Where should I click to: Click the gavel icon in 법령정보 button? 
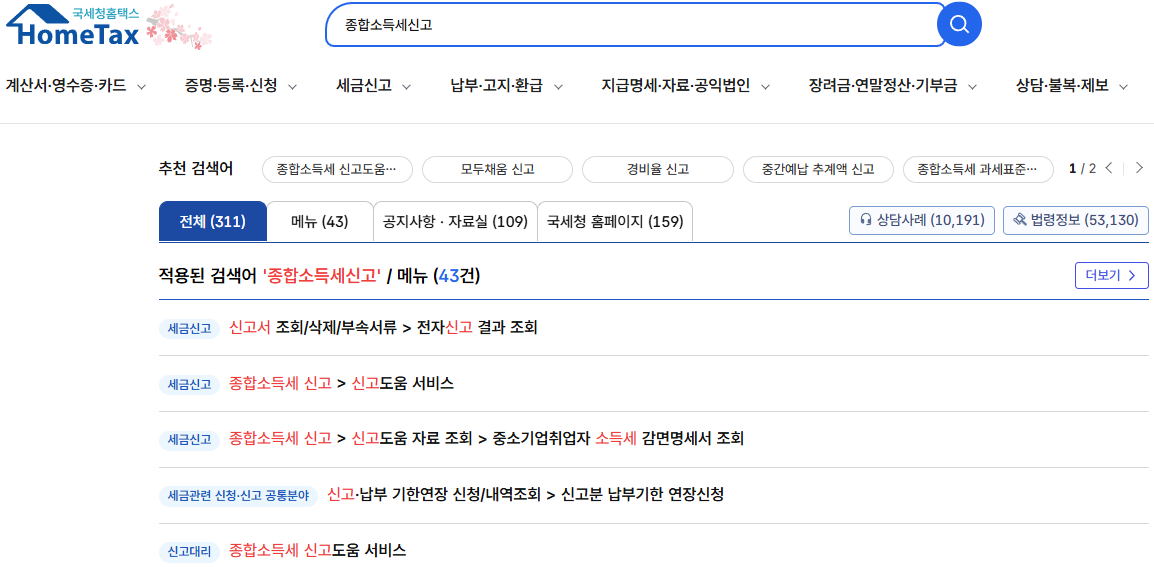pyautogui.click(x=1019, y=219)
